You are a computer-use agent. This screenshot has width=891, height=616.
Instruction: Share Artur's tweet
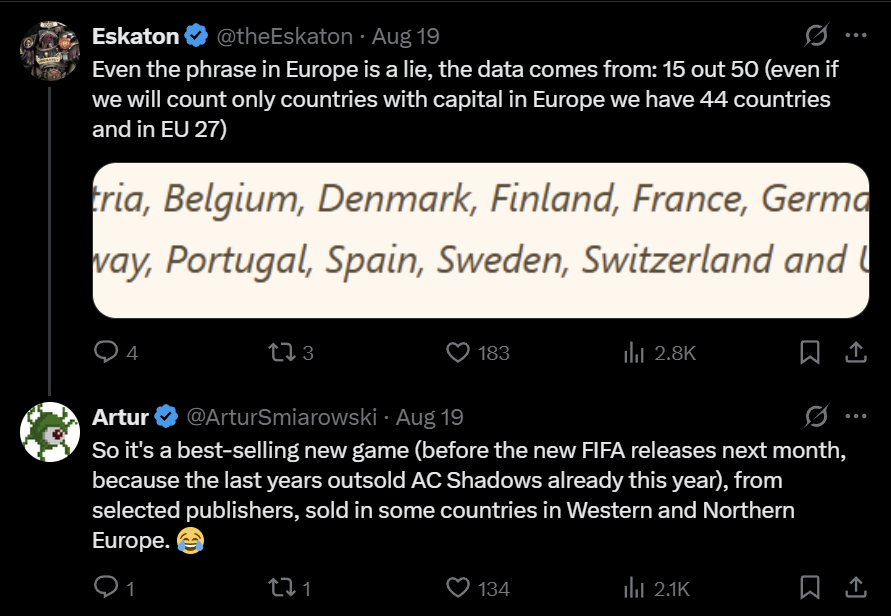click(856, 587)
